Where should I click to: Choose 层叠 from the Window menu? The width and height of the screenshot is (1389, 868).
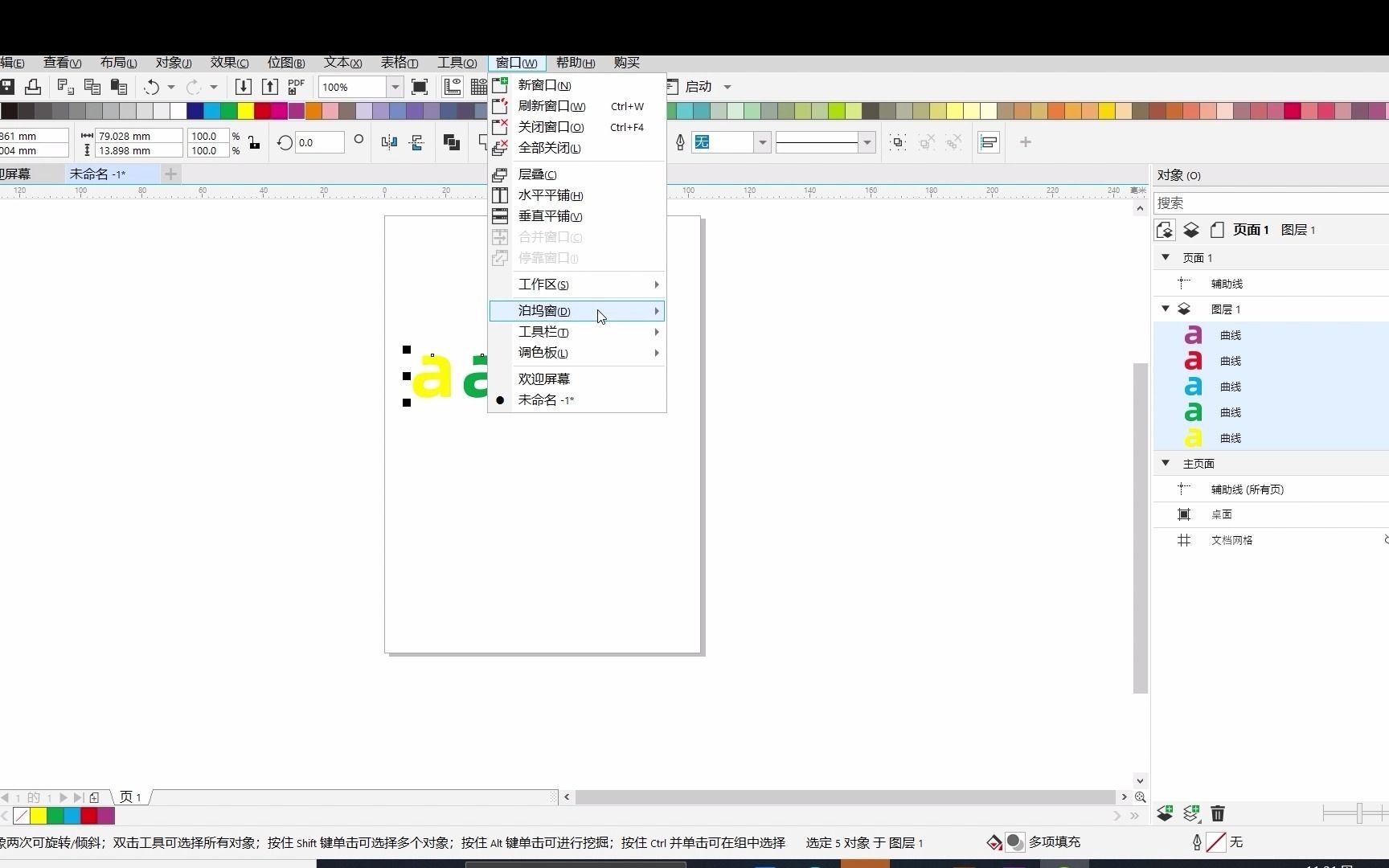point(577,174)
